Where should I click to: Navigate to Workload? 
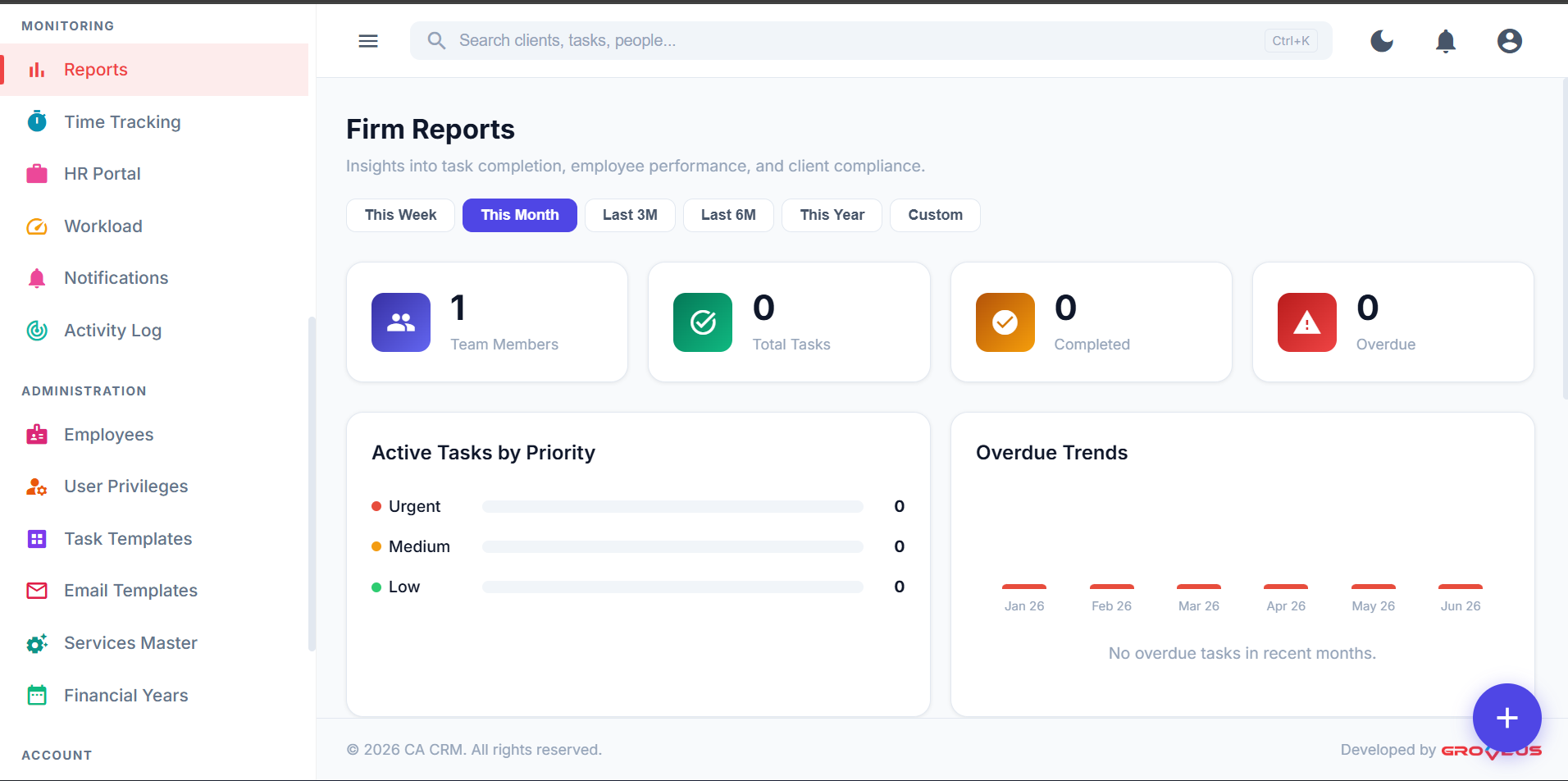tap(154, 226)
